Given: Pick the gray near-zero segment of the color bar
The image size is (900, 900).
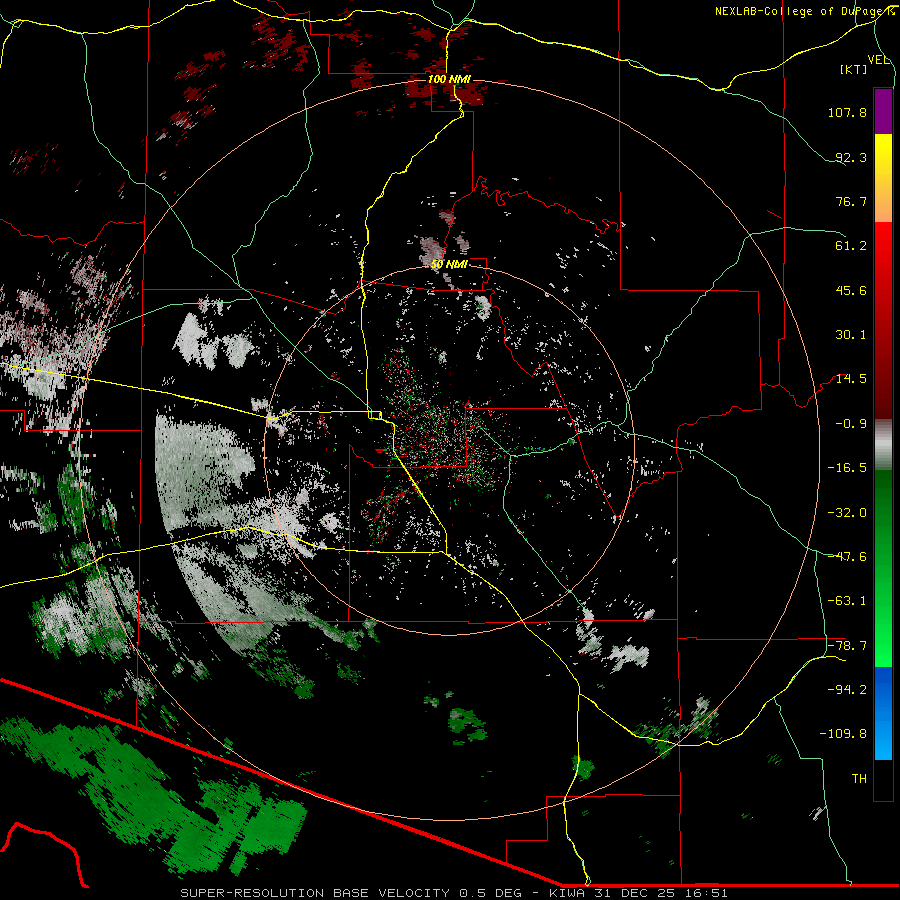Looking at the screenshot, I should (x=883, y=445).
